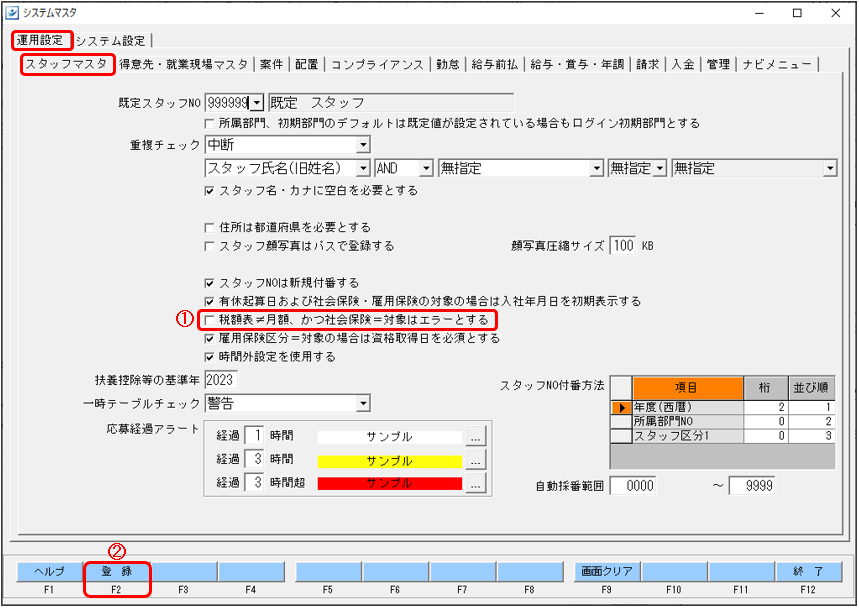Image resolution: width=859 pixels, height=608 pixels.
Task: Click the white サンプル color swatch
Action: (x=390, y=437)
